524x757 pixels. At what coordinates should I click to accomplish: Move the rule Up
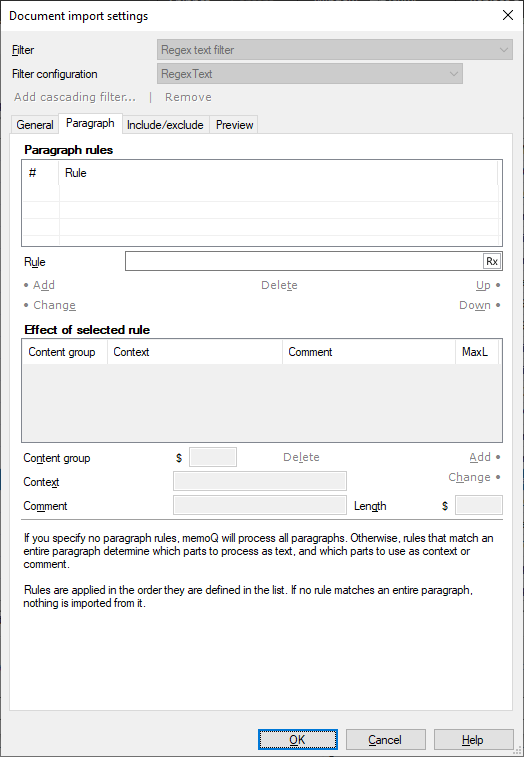tap(483, 285)
